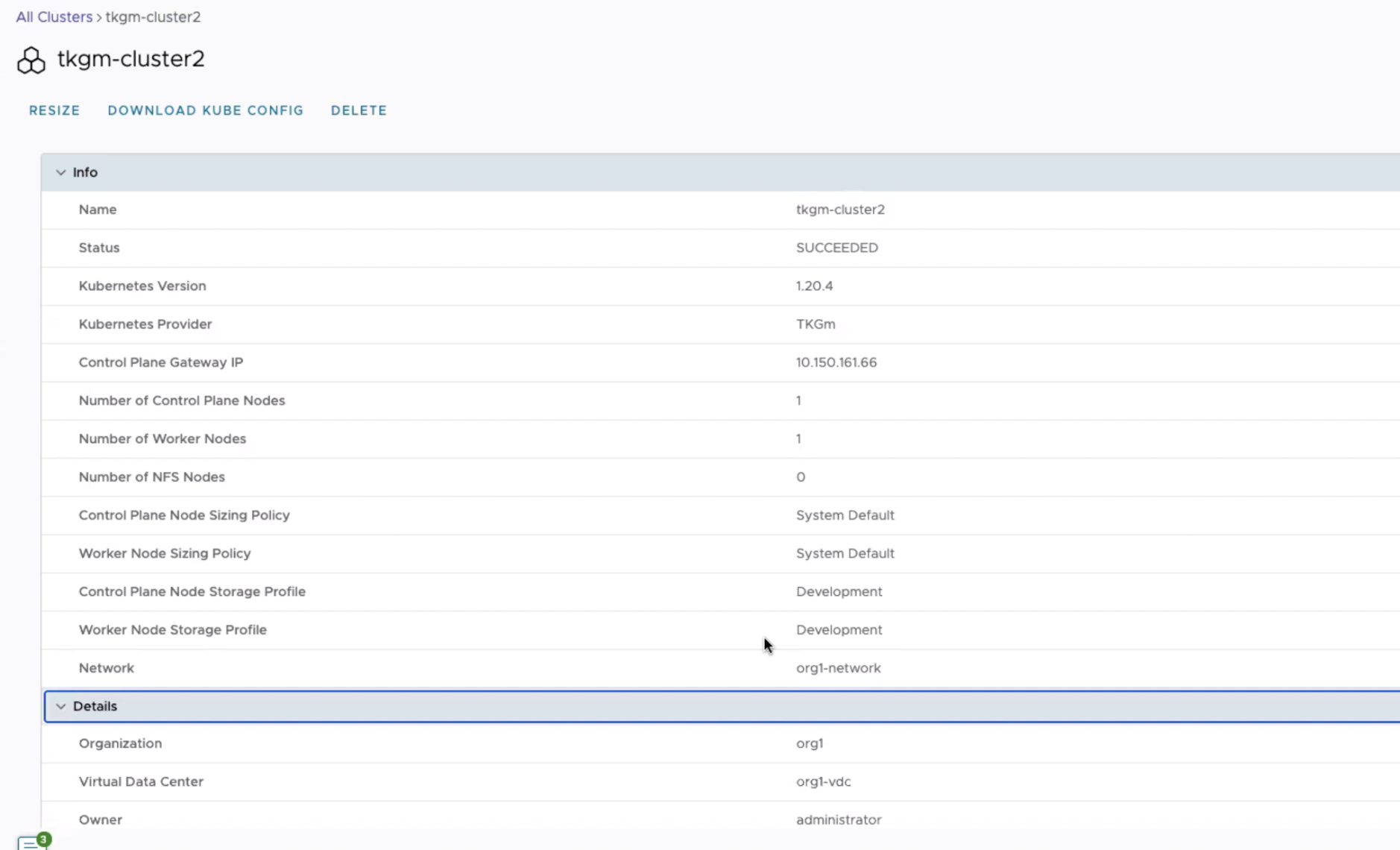Click the DELETE cluster button
The width and height of the screenshot is (1400, 850).
(x=359, y=110)
